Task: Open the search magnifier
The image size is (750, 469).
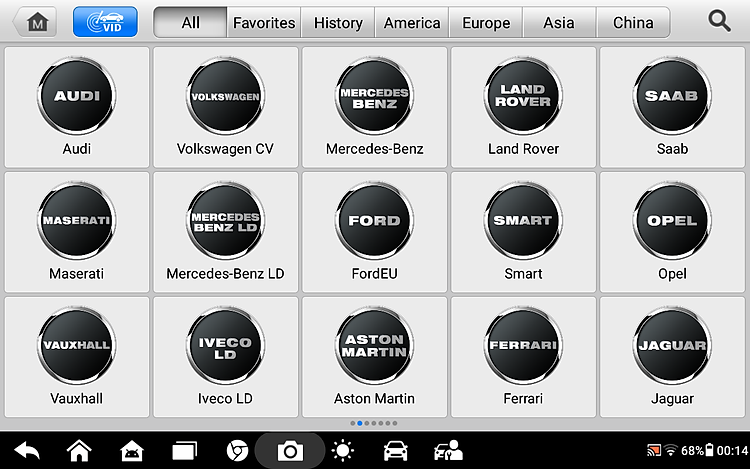Action: point(719,22)
